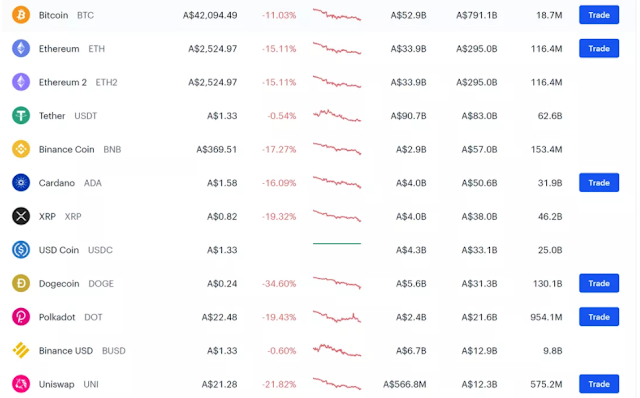The image size is (640, 398).
Task: Click the Binance USD yellow icon
Action: (21, 350)
